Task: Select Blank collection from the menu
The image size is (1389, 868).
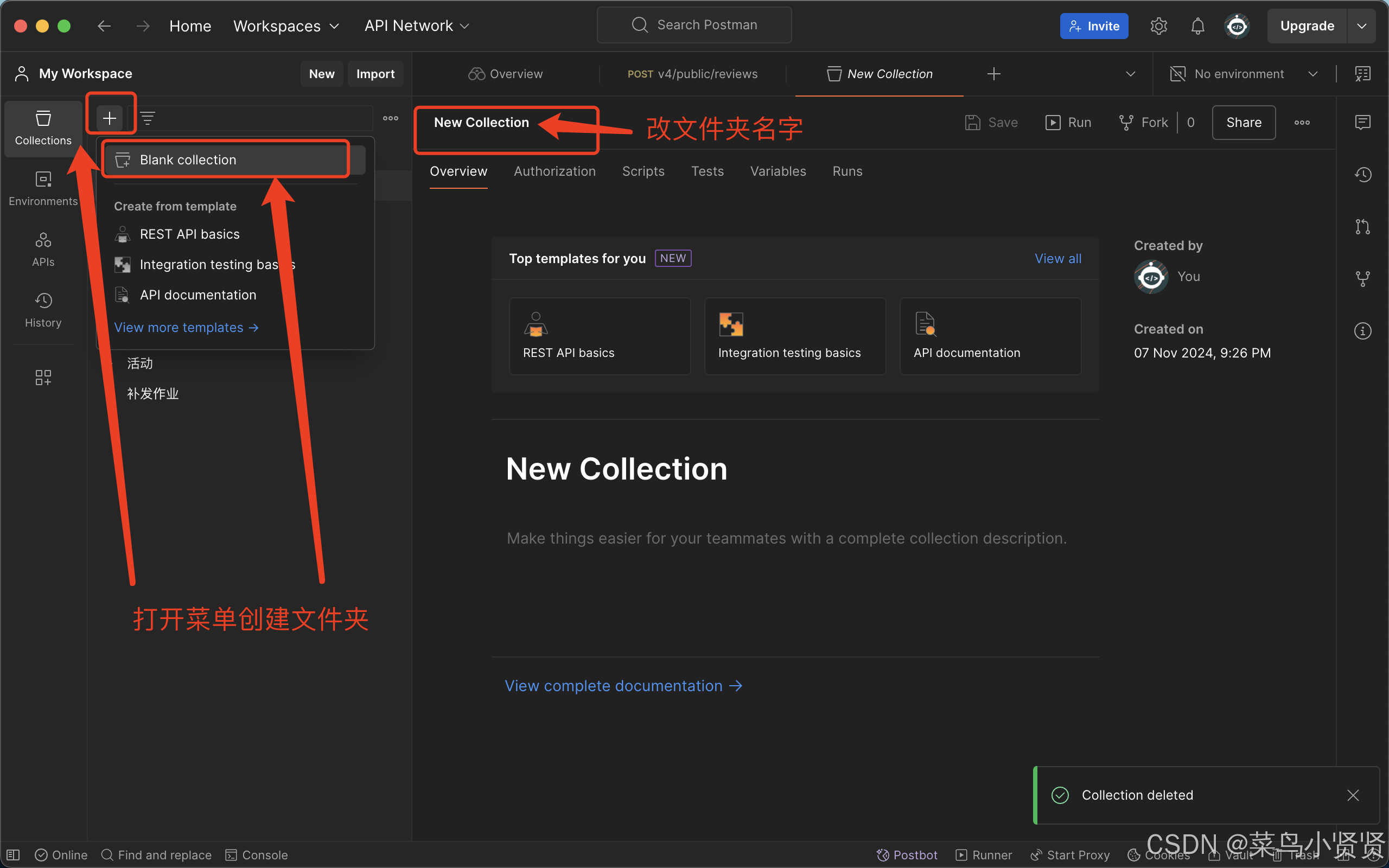Action: (235, 159)
